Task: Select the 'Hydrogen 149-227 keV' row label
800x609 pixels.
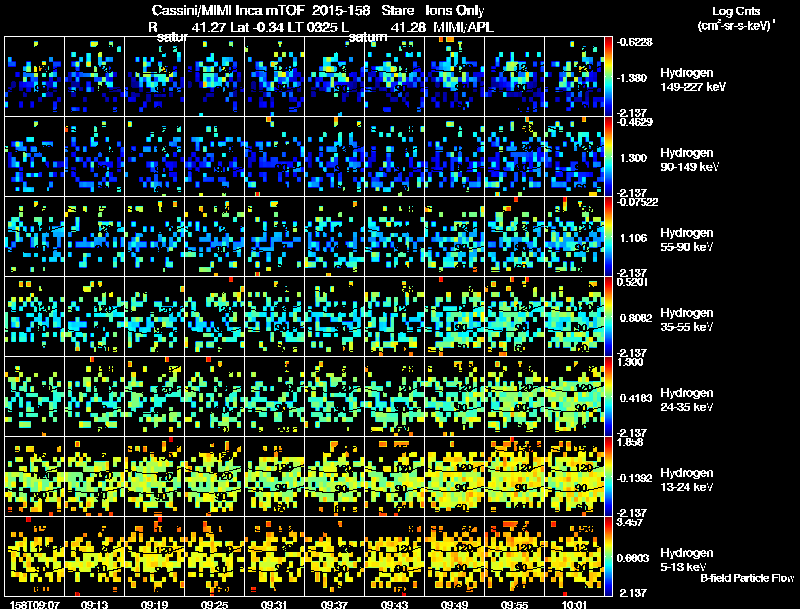Action: pyautogui.click(x=693, y=80)
